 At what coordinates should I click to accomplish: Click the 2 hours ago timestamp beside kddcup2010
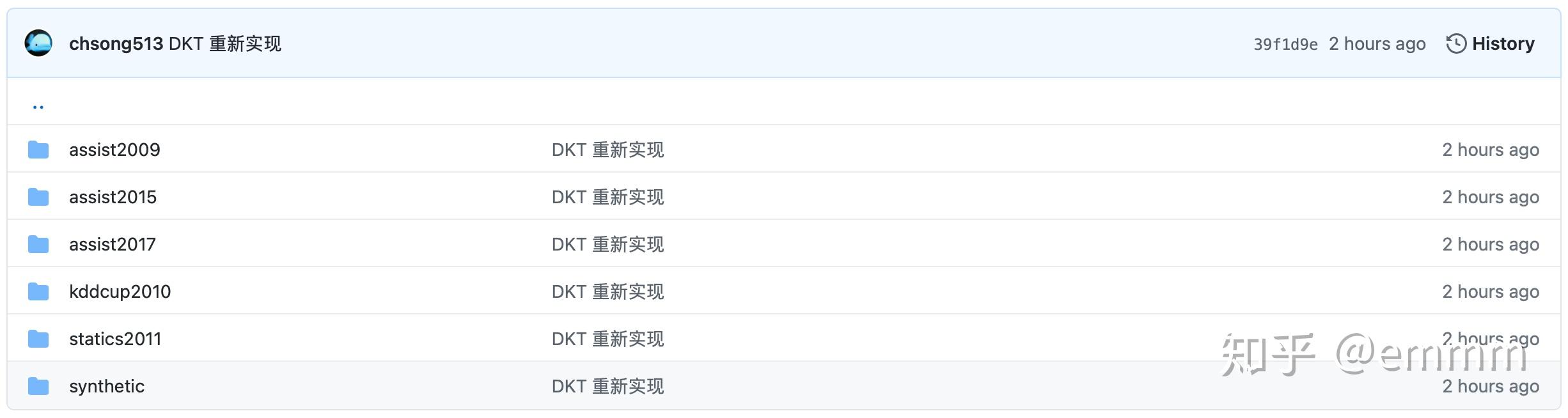[1490, 291]
